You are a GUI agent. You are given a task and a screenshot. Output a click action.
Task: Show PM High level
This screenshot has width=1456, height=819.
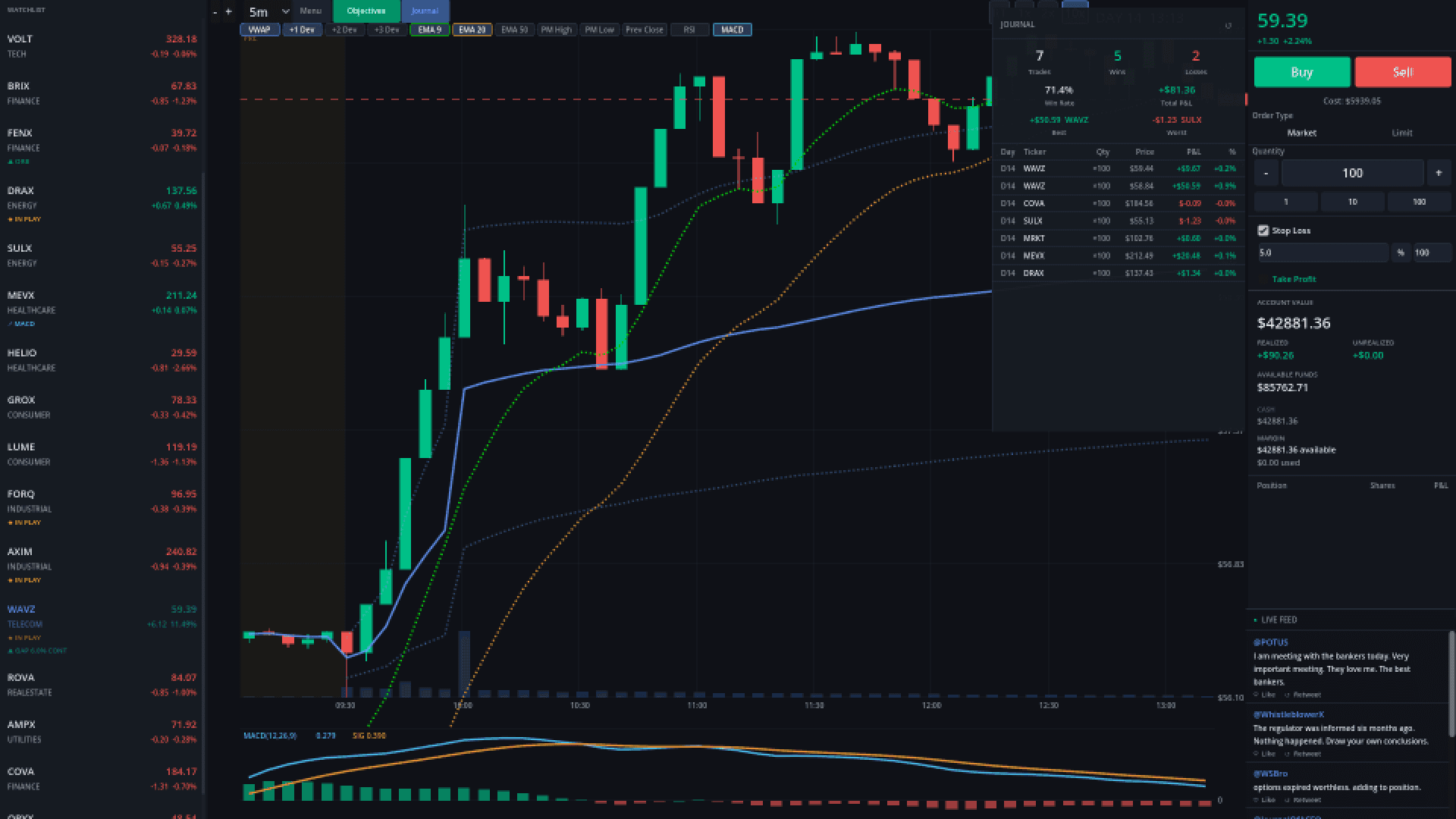[x=556, y=30]
